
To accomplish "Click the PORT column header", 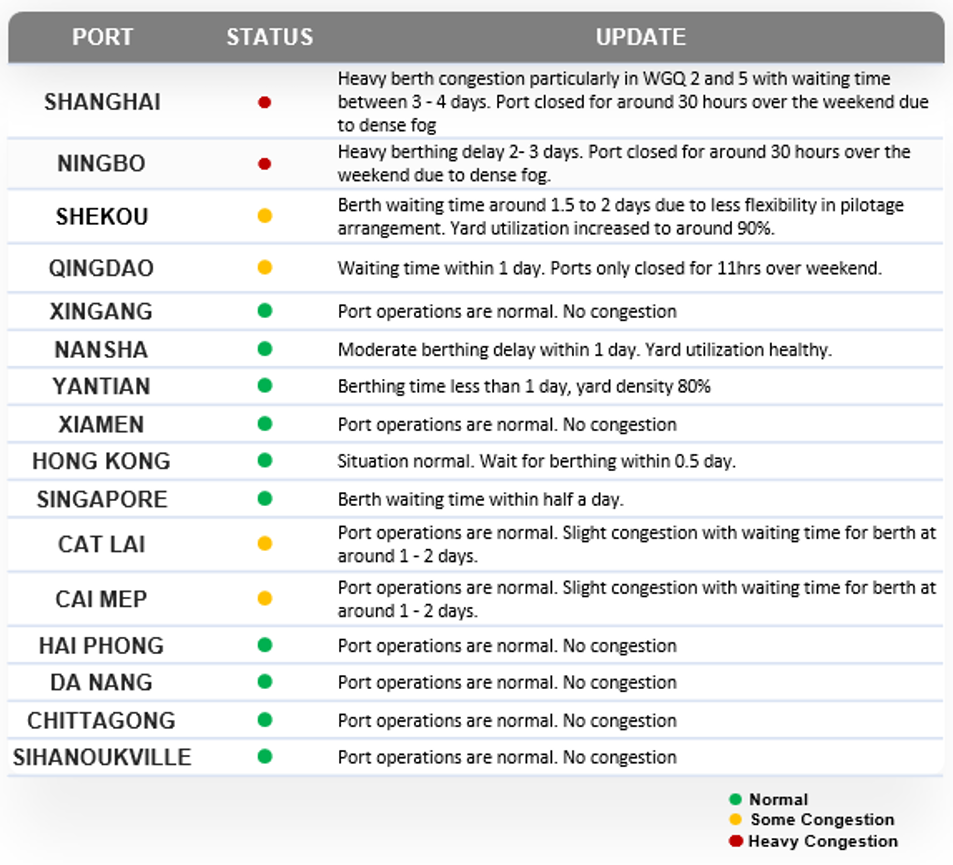I will 102,37.
